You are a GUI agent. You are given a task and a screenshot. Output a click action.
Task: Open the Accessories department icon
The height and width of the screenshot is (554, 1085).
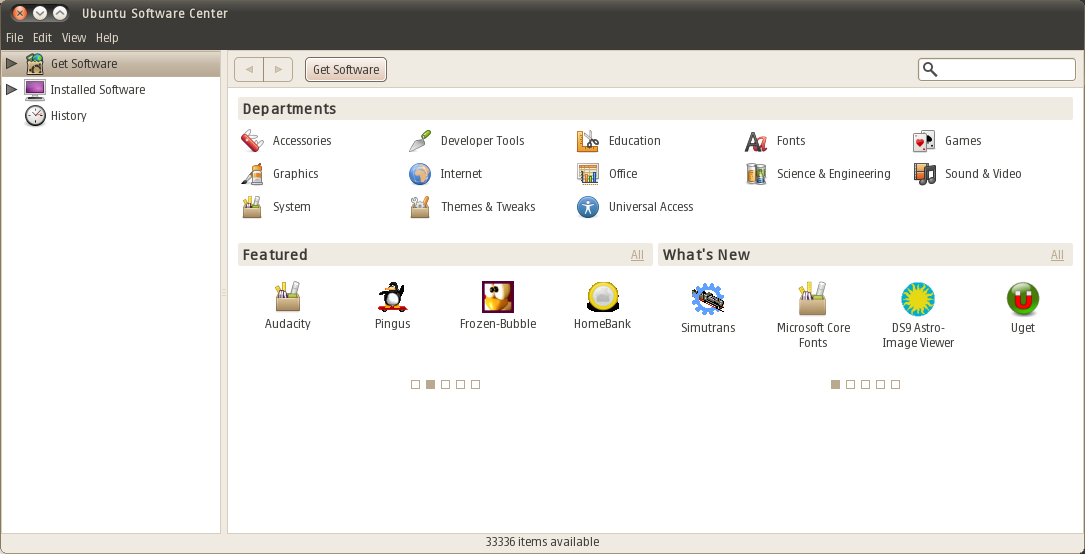click(252, 140)
